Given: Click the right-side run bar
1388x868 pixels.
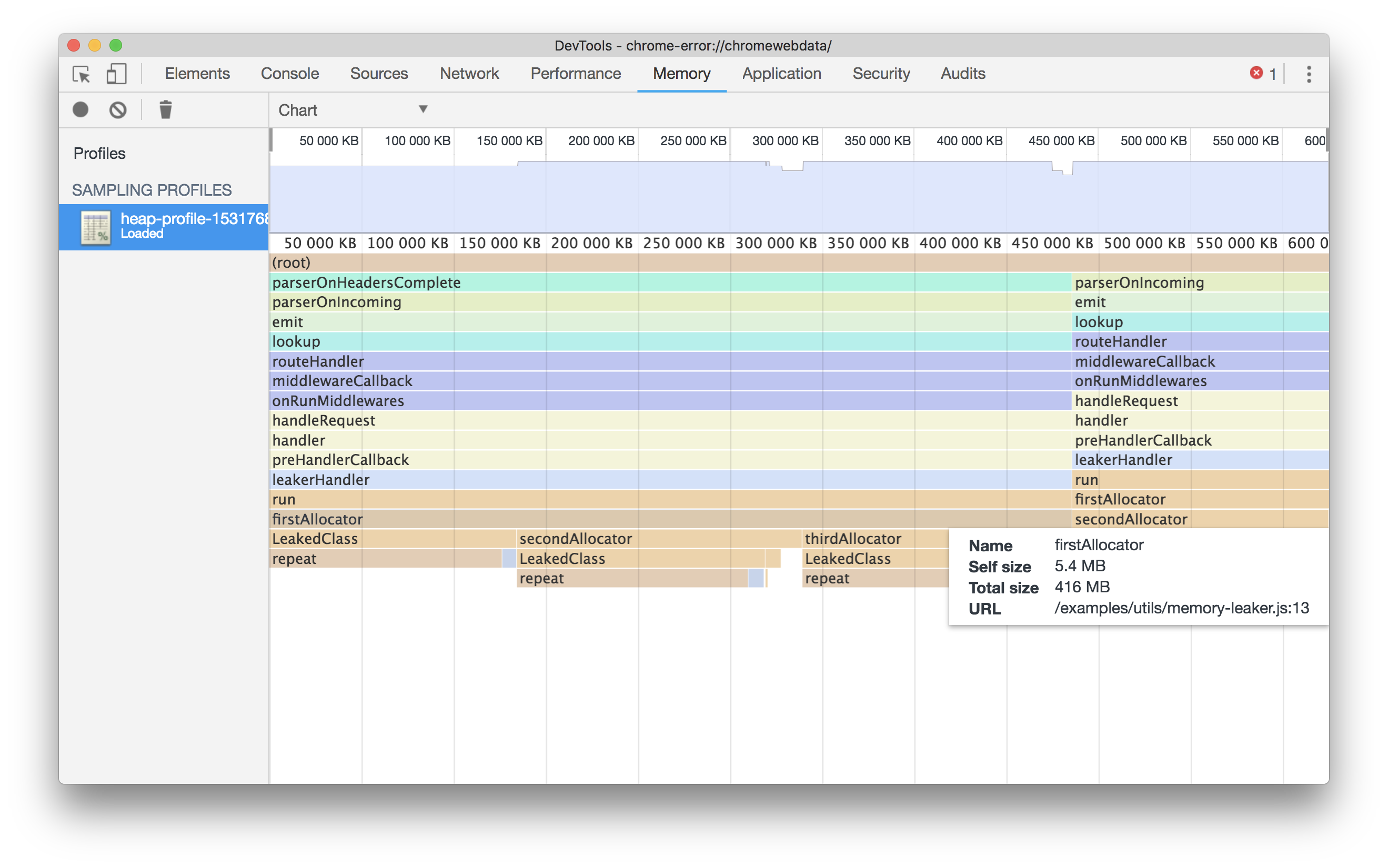Looking at the screenshot, I should click(1200, 480).
